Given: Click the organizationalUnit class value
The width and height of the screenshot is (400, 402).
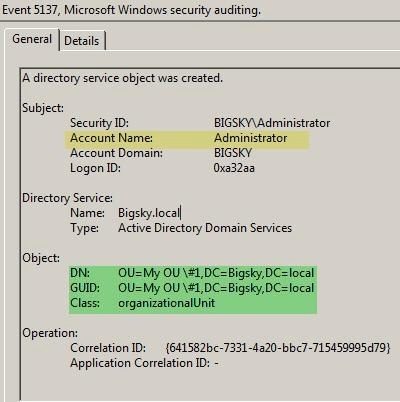Looking at the screenshot, I should [x=166, y=303].
